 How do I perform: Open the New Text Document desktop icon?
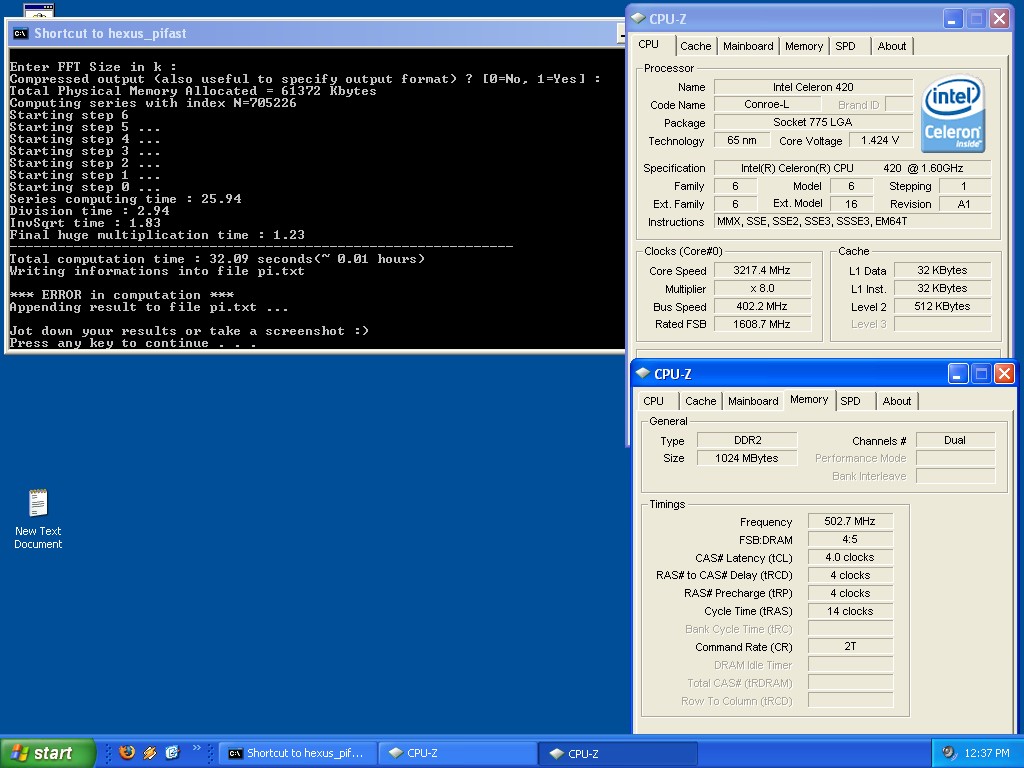tap(38, 519)
